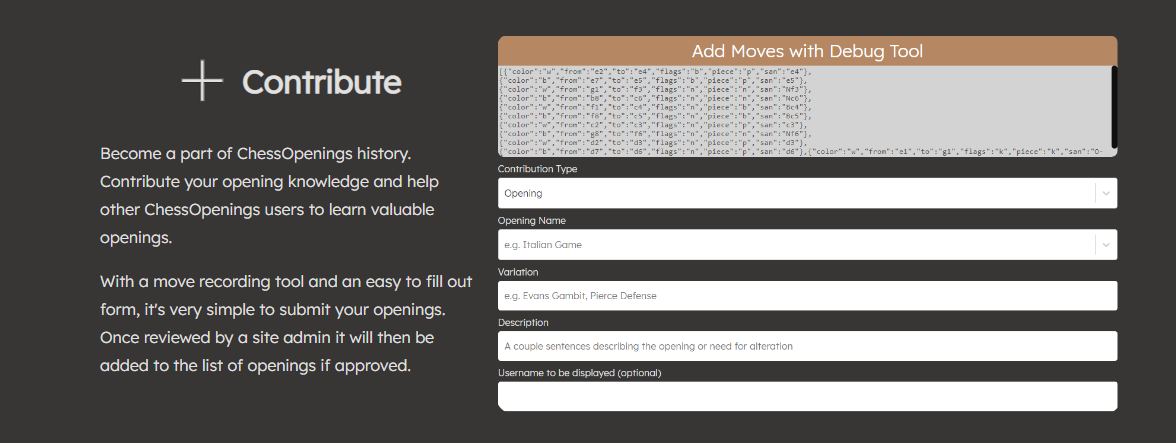Click the paragraph starting 'With a move recording tool'
The height and width of the screenshot is (443, 1176).
click(x=285, y=324)
